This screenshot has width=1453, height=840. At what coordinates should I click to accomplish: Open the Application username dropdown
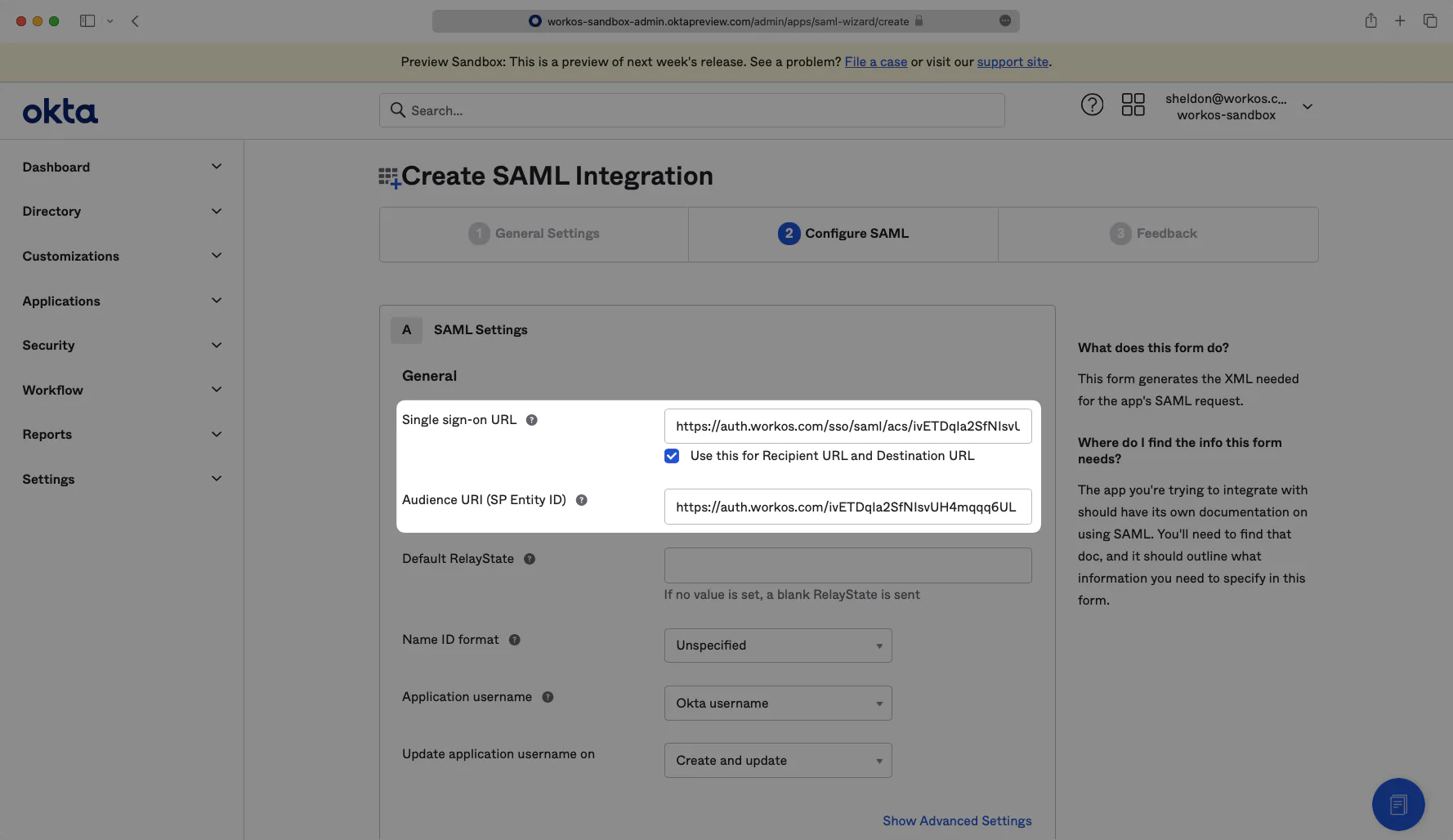[777, 703]
